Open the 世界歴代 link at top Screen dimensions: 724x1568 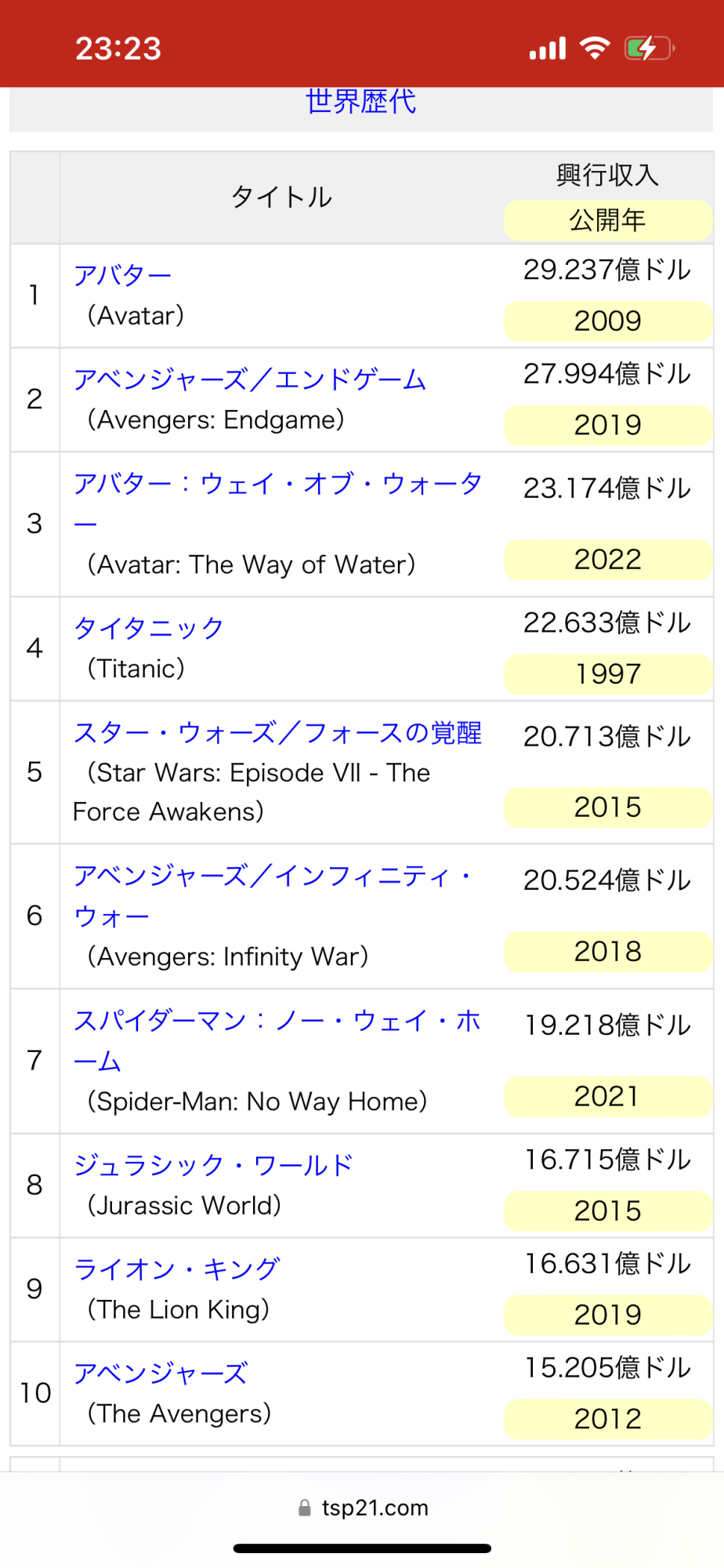[x=360, y=102]
